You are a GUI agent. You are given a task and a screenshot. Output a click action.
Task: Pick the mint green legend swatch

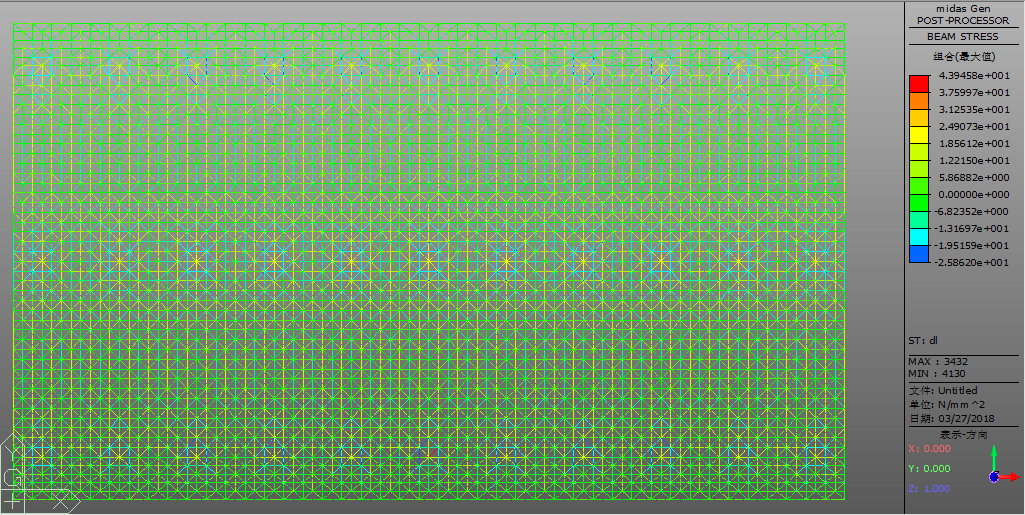pos(918,220)
